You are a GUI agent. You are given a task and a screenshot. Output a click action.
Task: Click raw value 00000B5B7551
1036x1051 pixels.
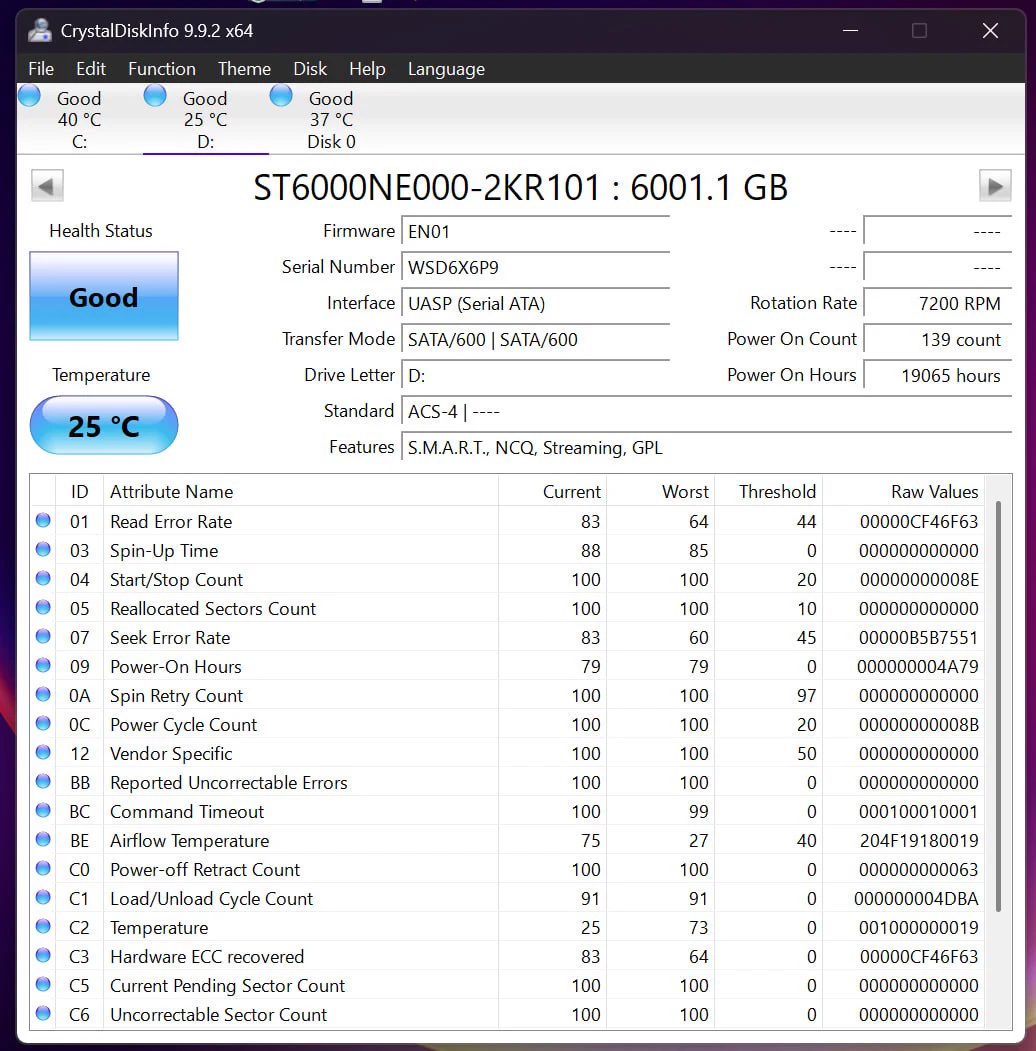919,637
